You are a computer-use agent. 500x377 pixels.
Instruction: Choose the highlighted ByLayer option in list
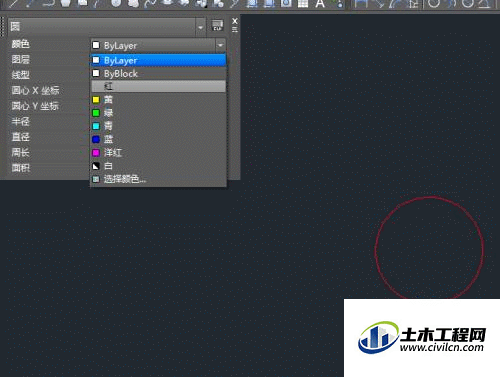tap(158, 60)
